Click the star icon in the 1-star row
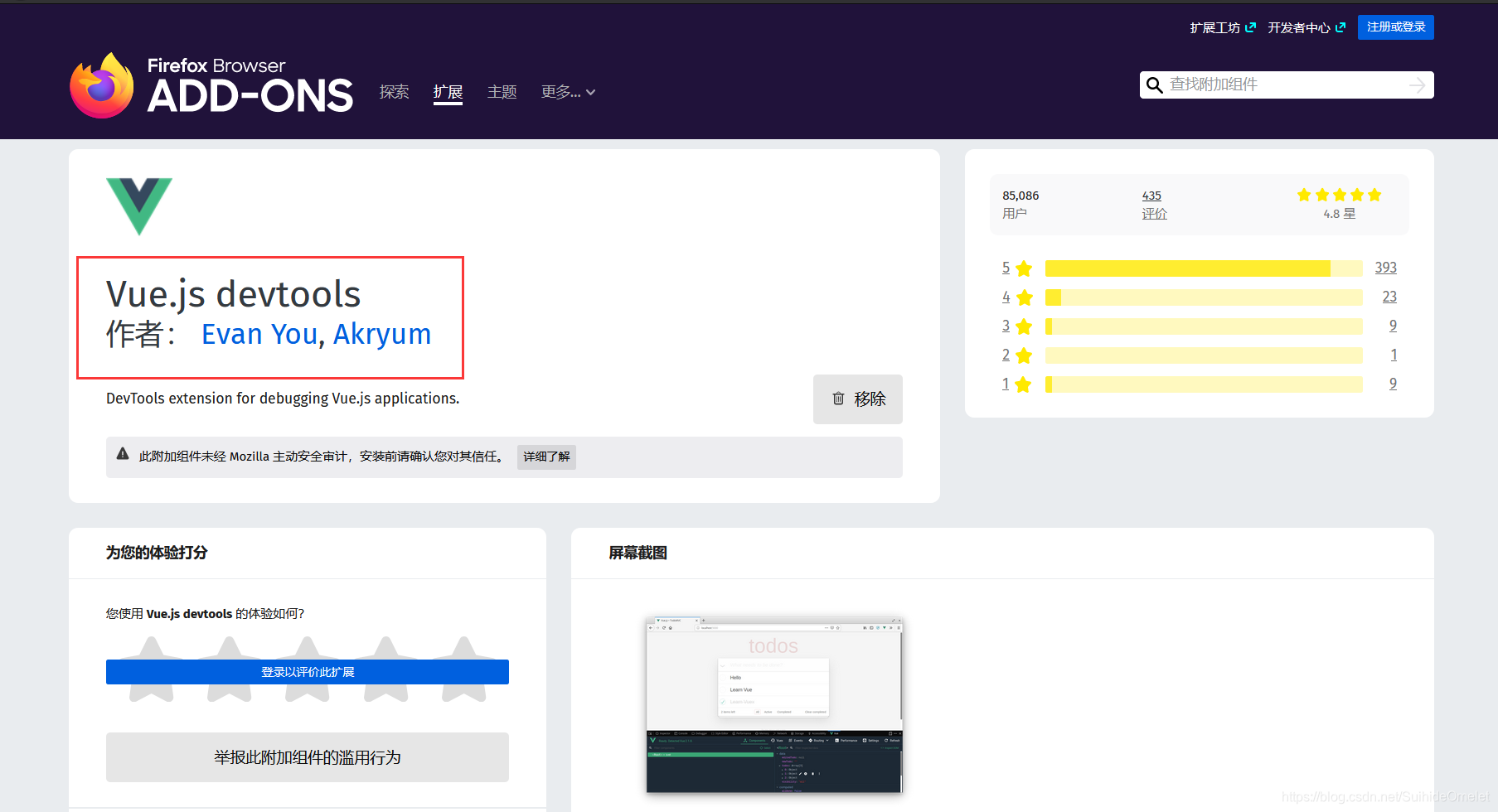This screenshot has height=812, width=1498. pyautogui.click(x=1024, y=384)
